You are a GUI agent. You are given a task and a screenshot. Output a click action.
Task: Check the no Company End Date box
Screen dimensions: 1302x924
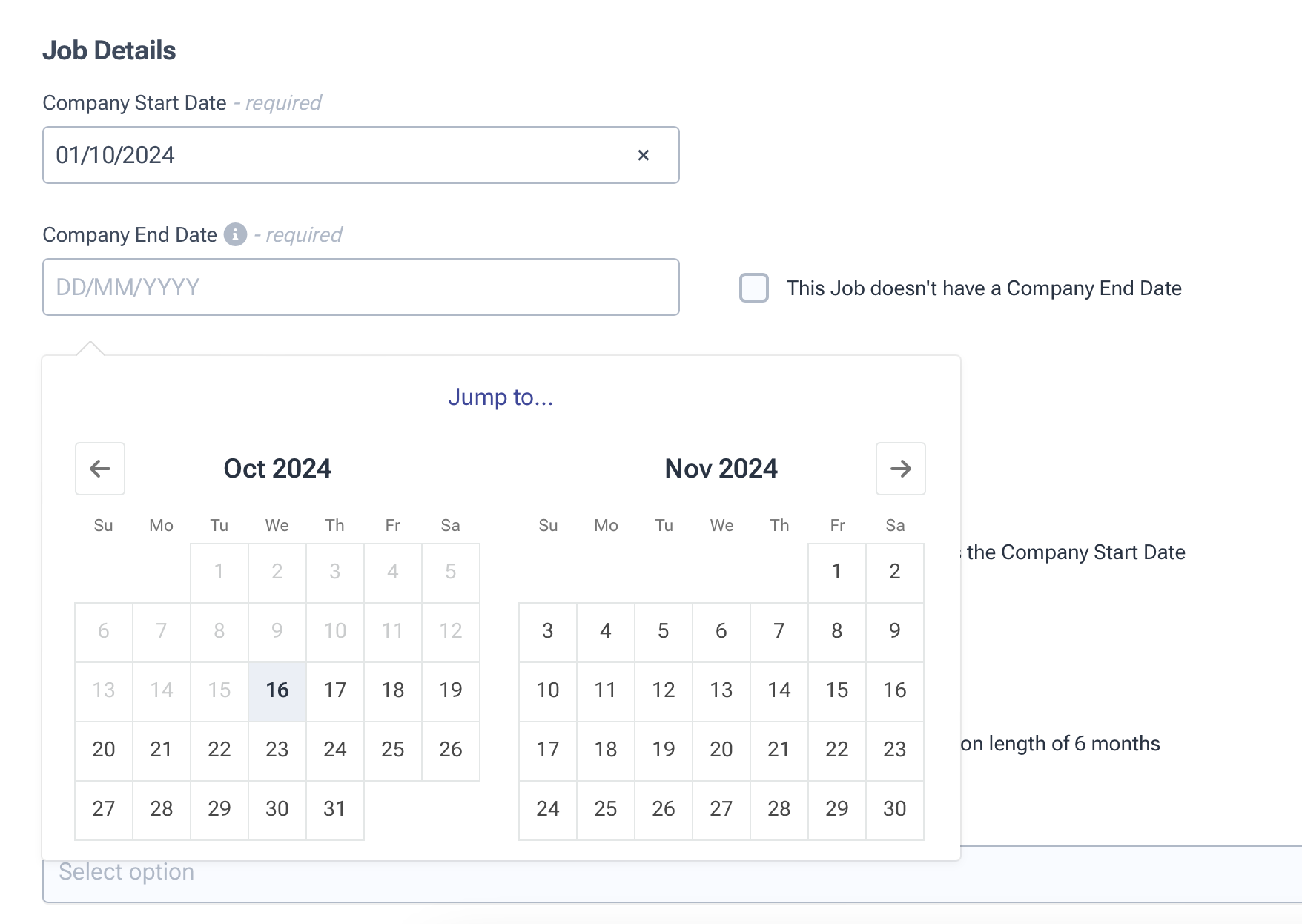tap(754, 288)
